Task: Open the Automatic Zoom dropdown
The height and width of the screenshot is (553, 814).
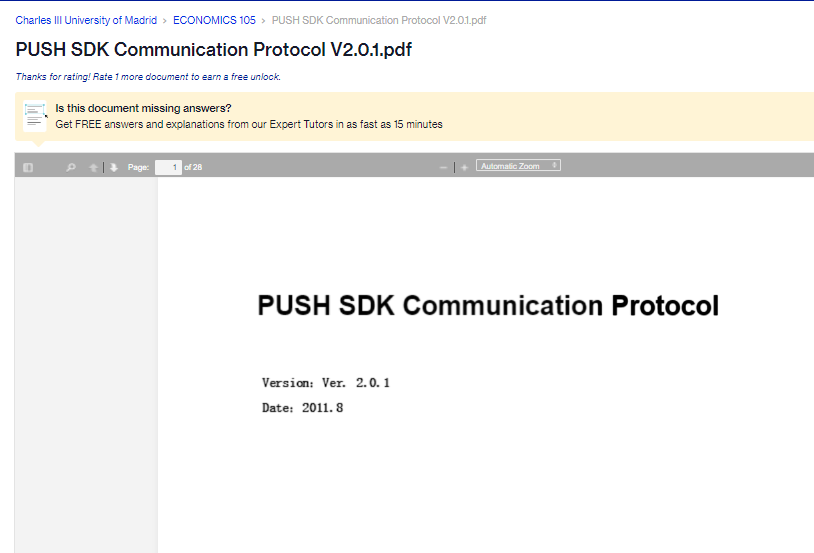Action: click(x=518, y=166)
